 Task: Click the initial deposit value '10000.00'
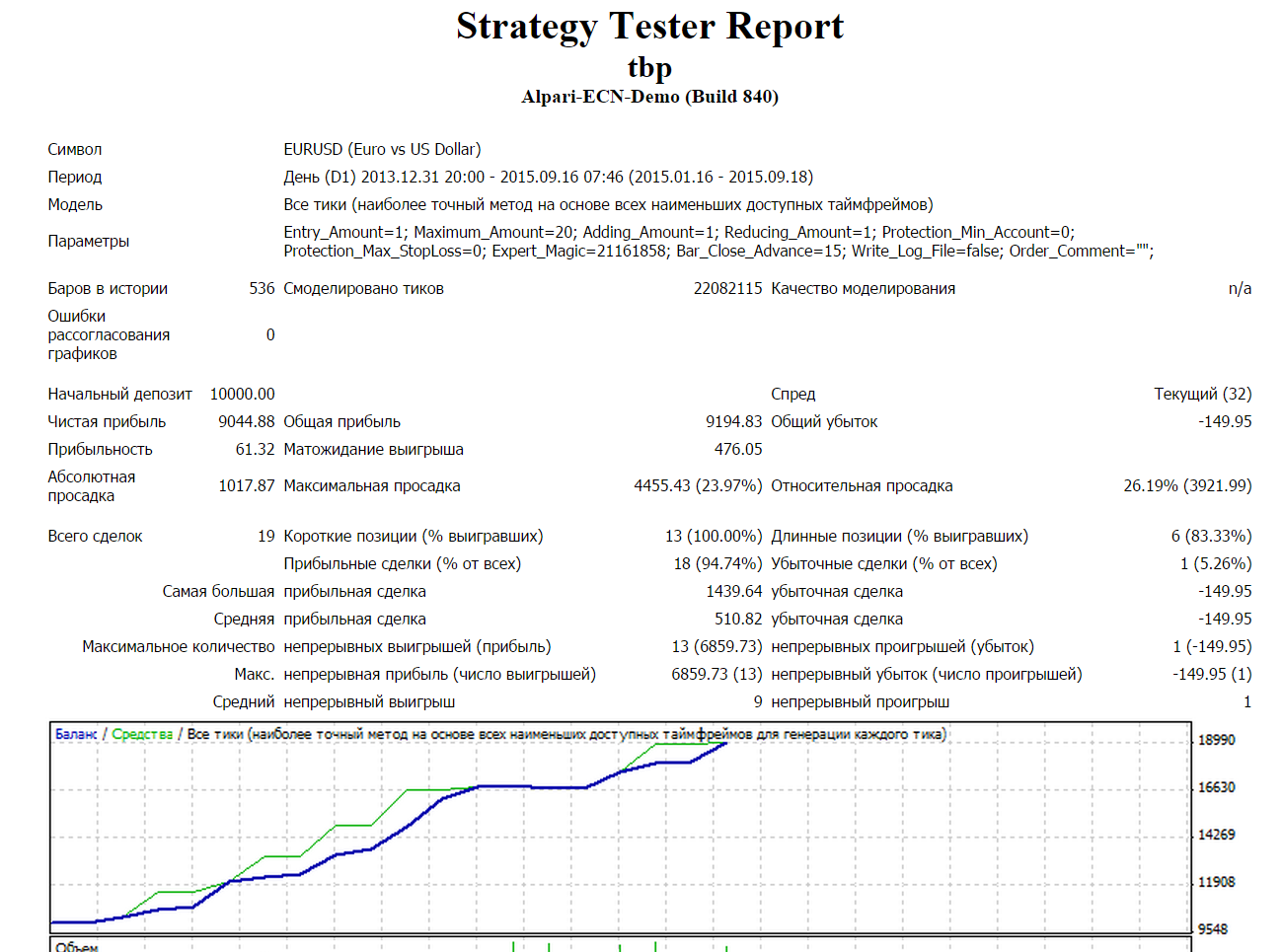coord(243,394)
